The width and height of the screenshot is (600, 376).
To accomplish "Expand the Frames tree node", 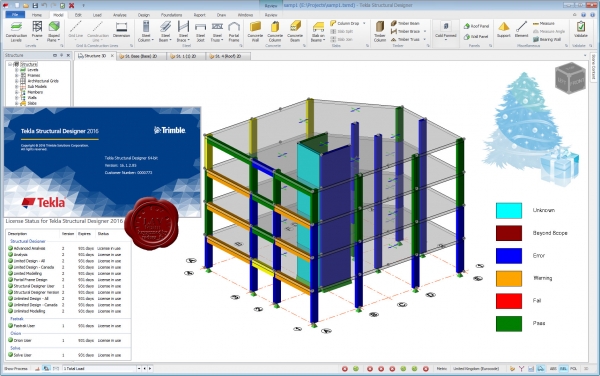I will coord(16,75).
